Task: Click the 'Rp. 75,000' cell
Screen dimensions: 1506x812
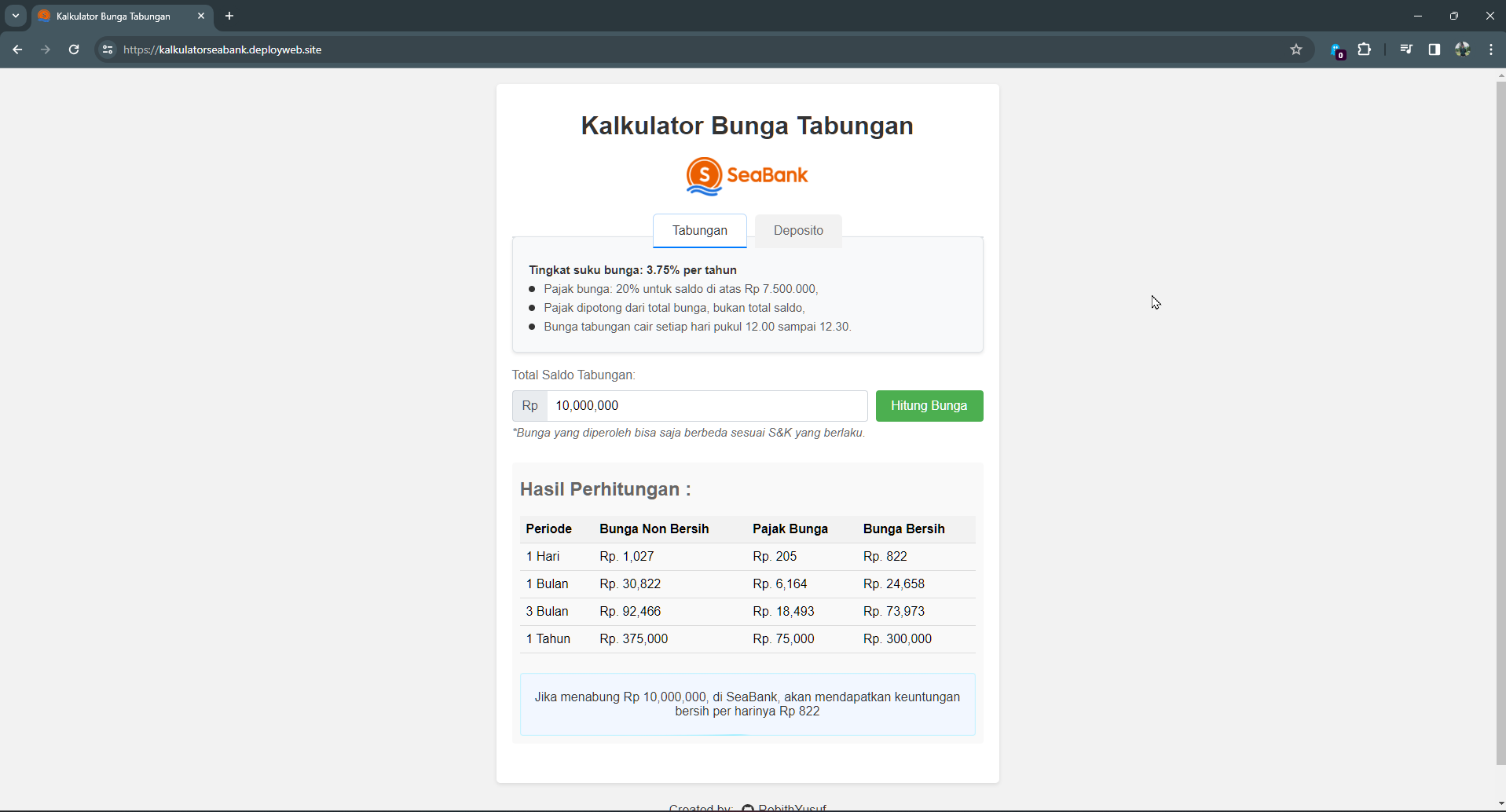Action: pyautogui.click(x=783, y=639)
